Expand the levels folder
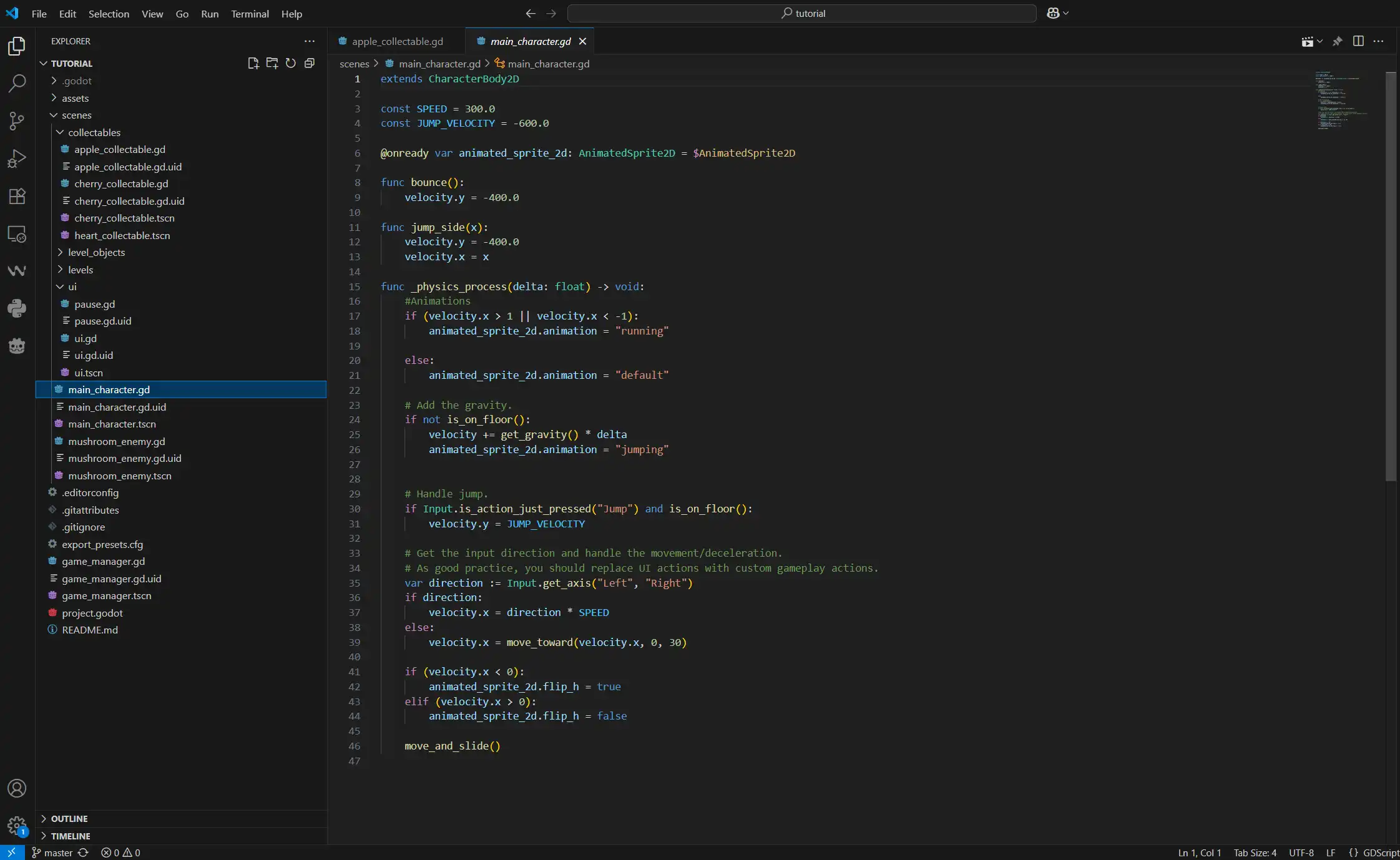1400x860 pixels. pos(80,270)
